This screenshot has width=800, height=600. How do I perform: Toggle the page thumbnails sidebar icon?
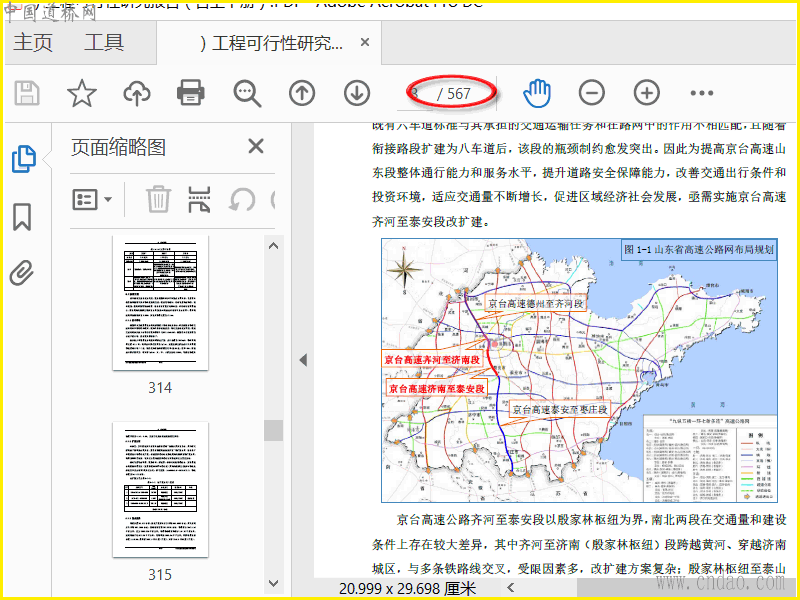coord(23,159)
